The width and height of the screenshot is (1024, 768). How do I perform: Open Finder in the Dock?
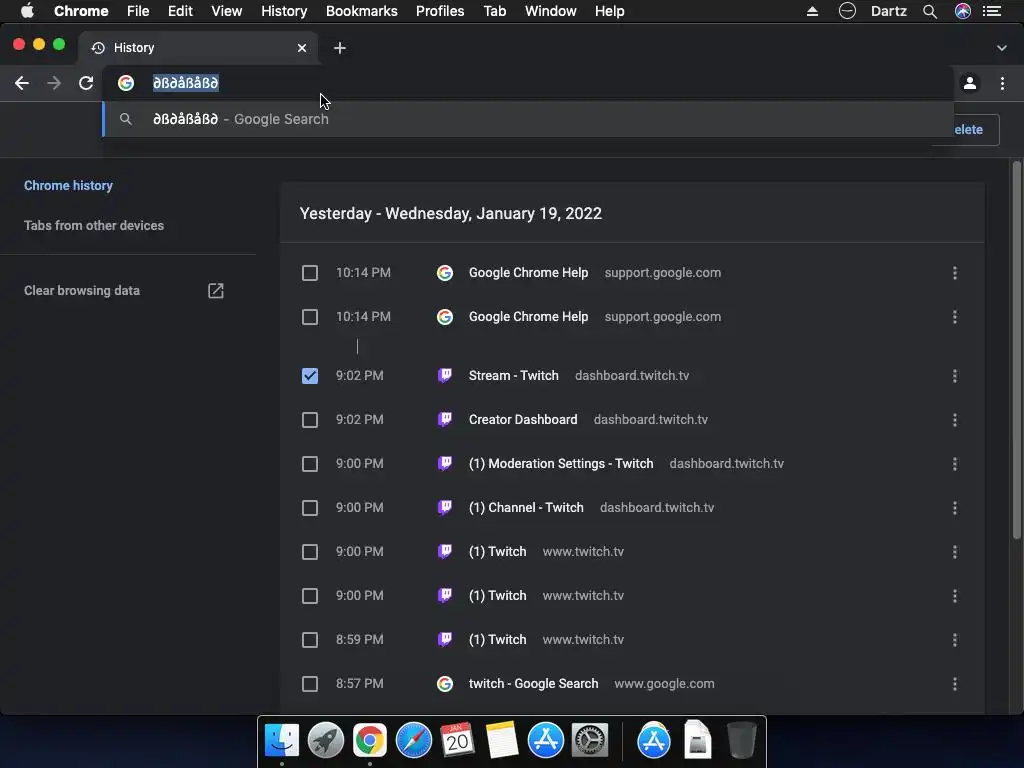pyautogui.click(x=282, y=741)
